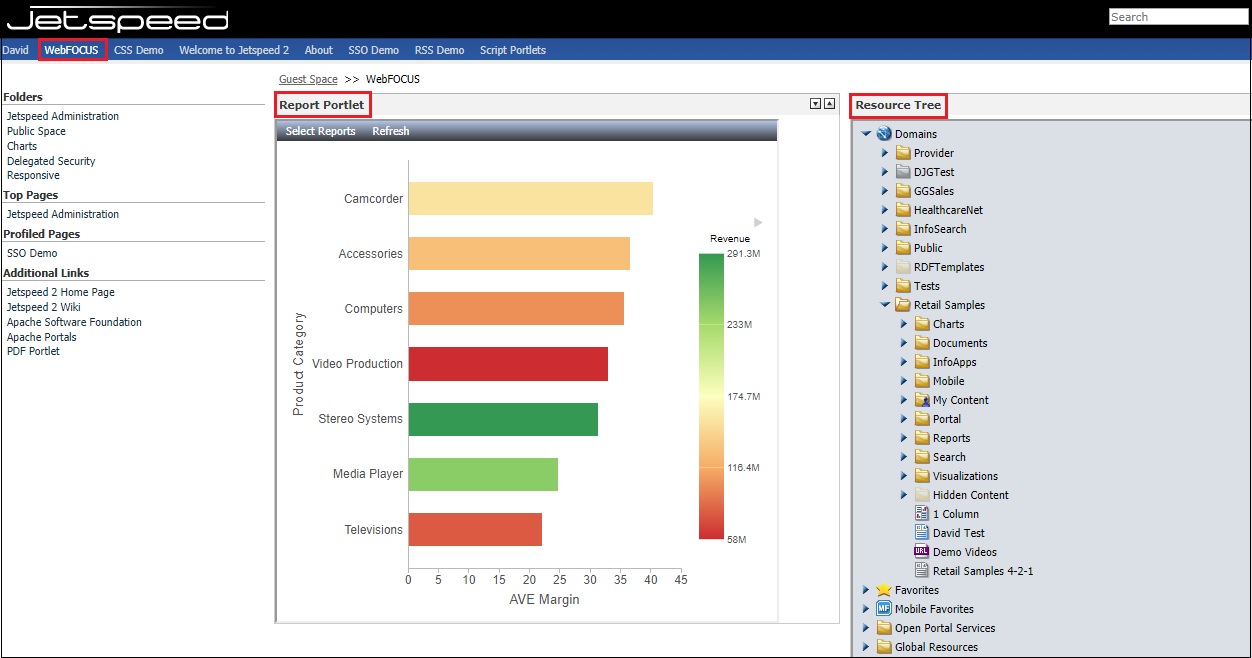Open SSO Demo under Profiled Pages
Image resolution: width=1252 pixels, height=658 pixels.
point(32,253)
